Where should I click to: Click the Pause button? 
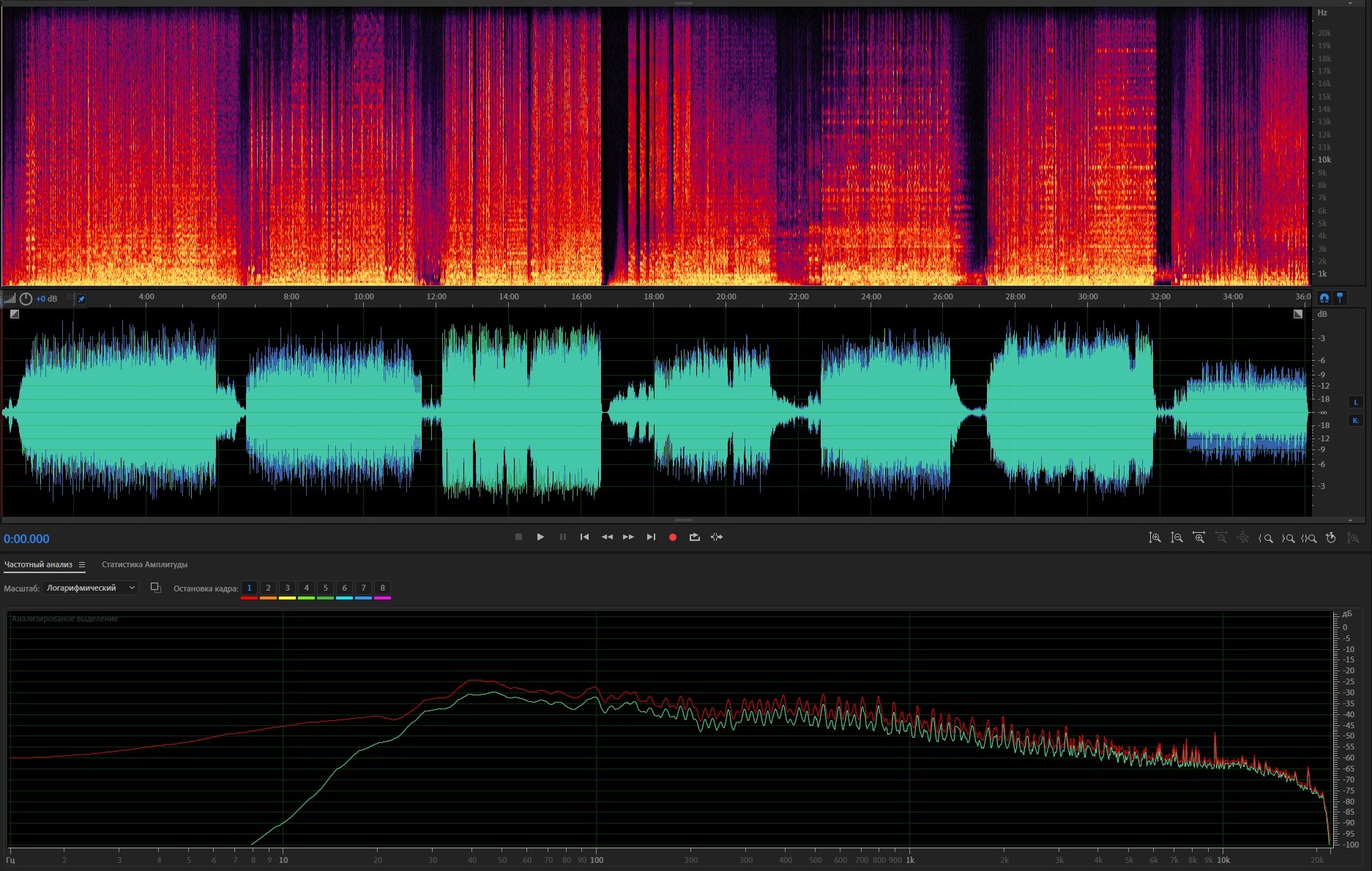coord(562,537)
